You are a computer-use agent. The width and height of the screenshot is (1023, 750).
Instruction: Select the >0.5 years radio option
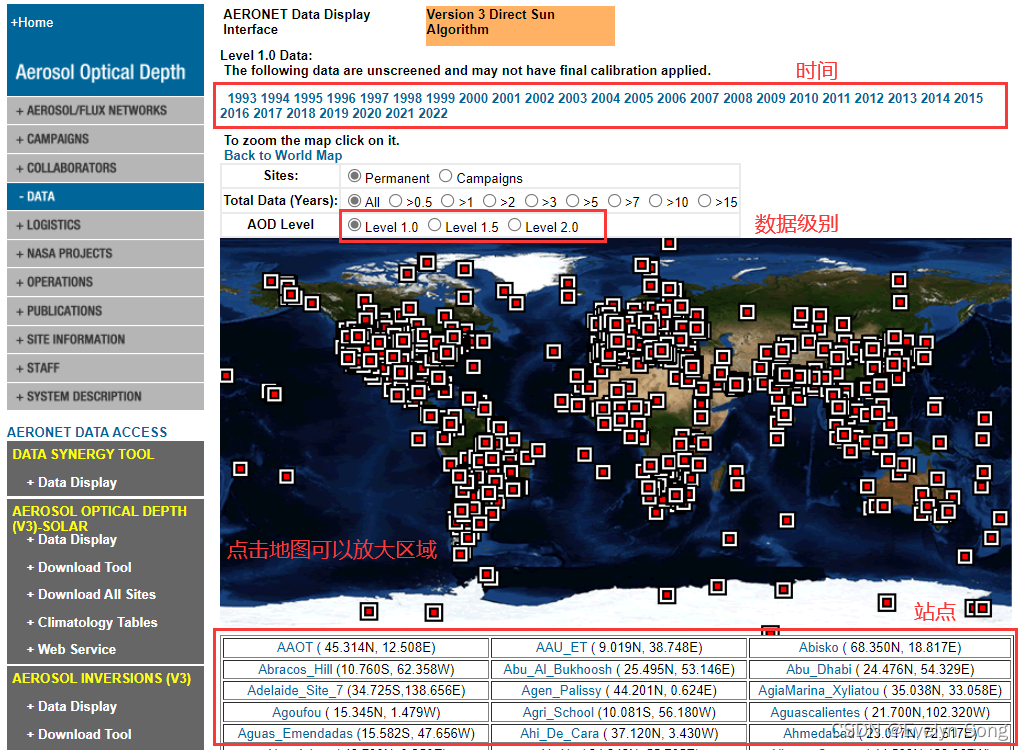pos(395,201)
